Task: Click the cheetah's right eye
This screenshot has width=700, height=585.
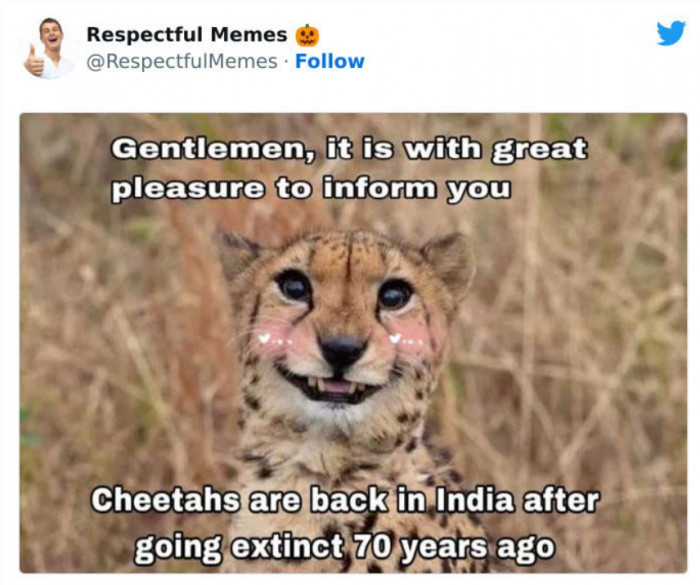Action: [395, 295]
